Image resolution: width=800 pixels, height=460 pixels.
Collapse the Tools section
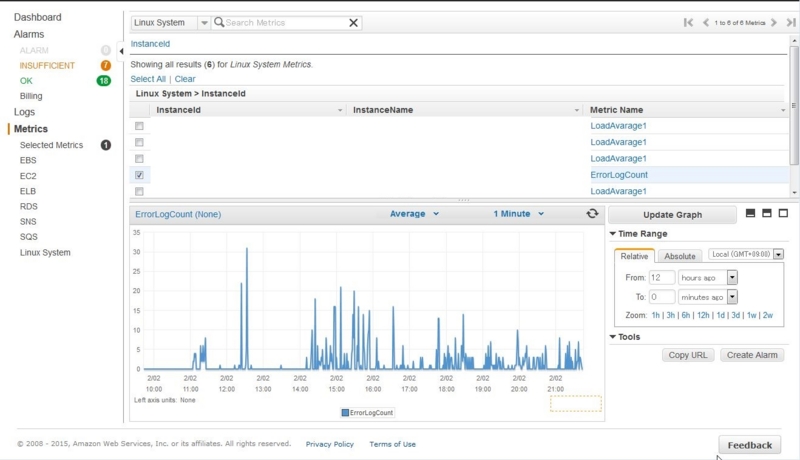point(613,337)
